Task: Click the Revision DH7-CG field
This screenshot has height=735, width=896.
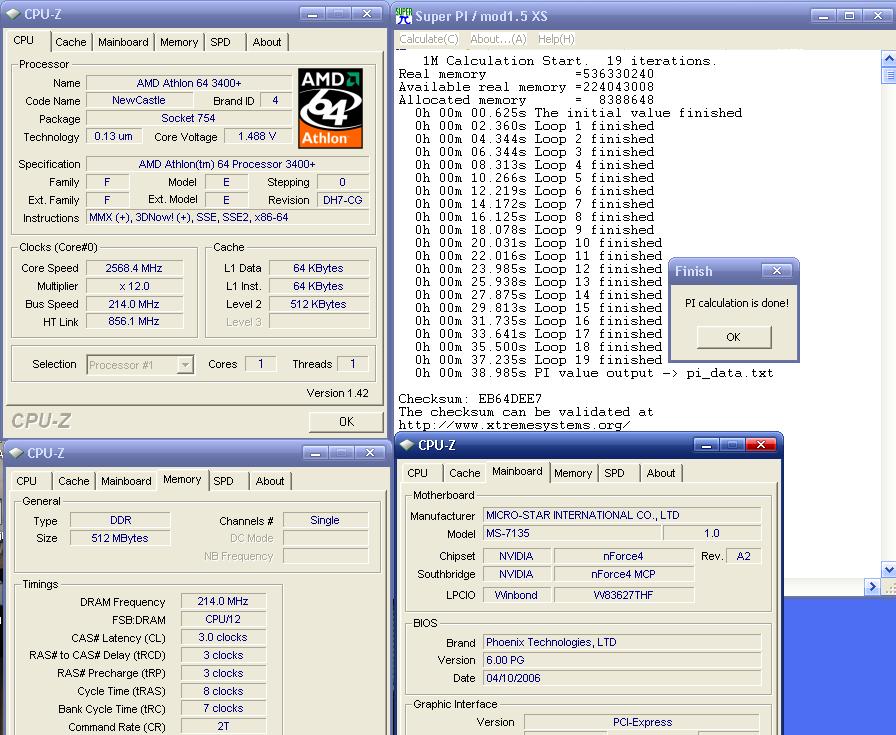Action: click(343, 200)
